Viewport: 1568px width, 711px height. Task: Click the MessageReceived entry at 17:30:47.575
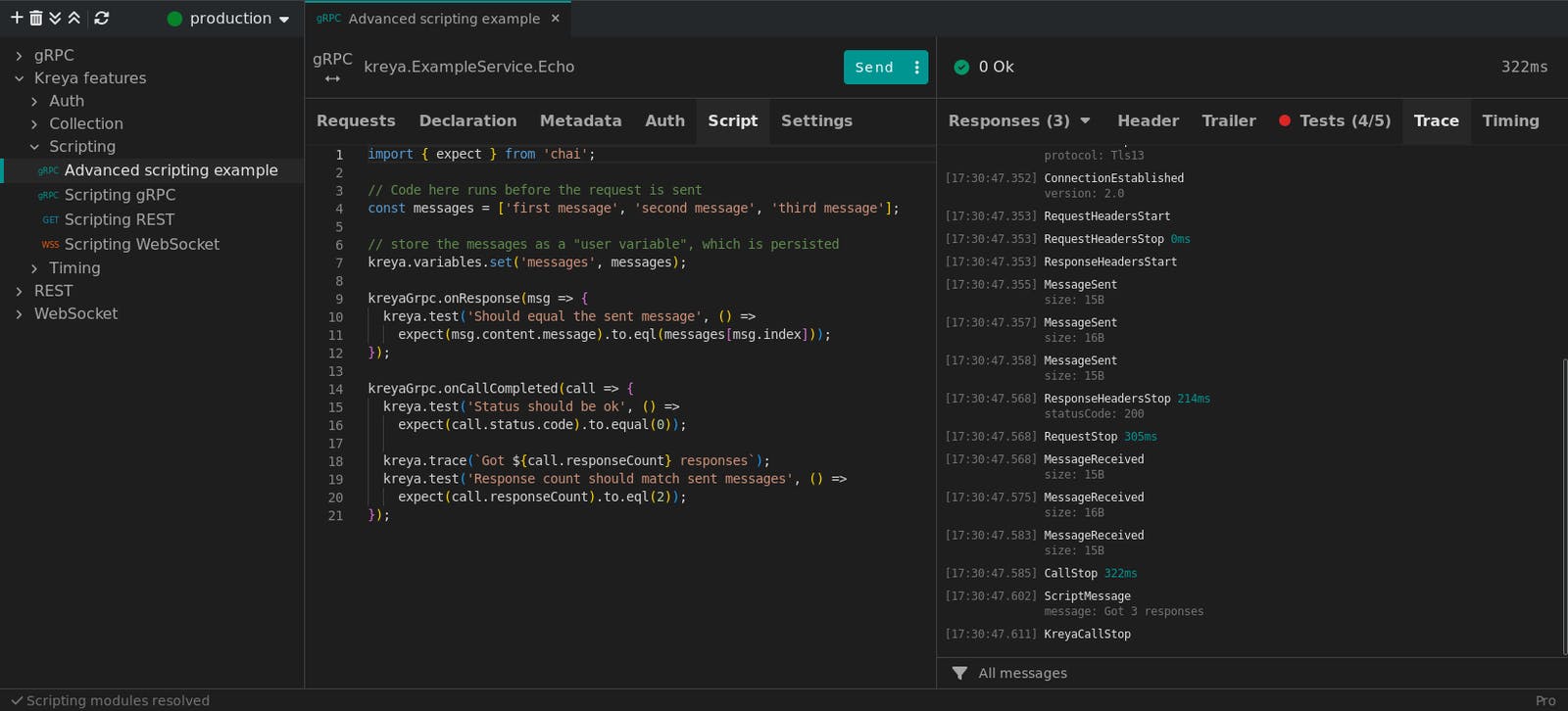(1094, 498)
